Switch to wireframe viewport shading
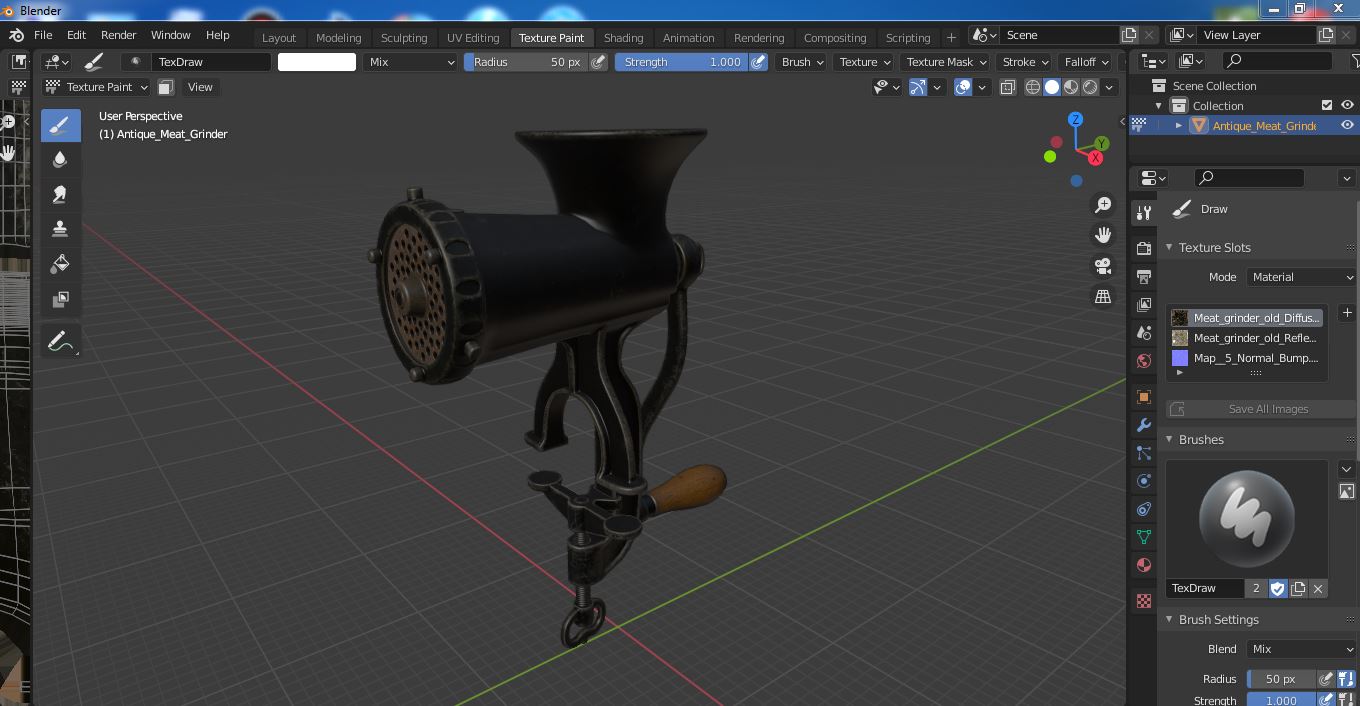 click(1033, 87)
